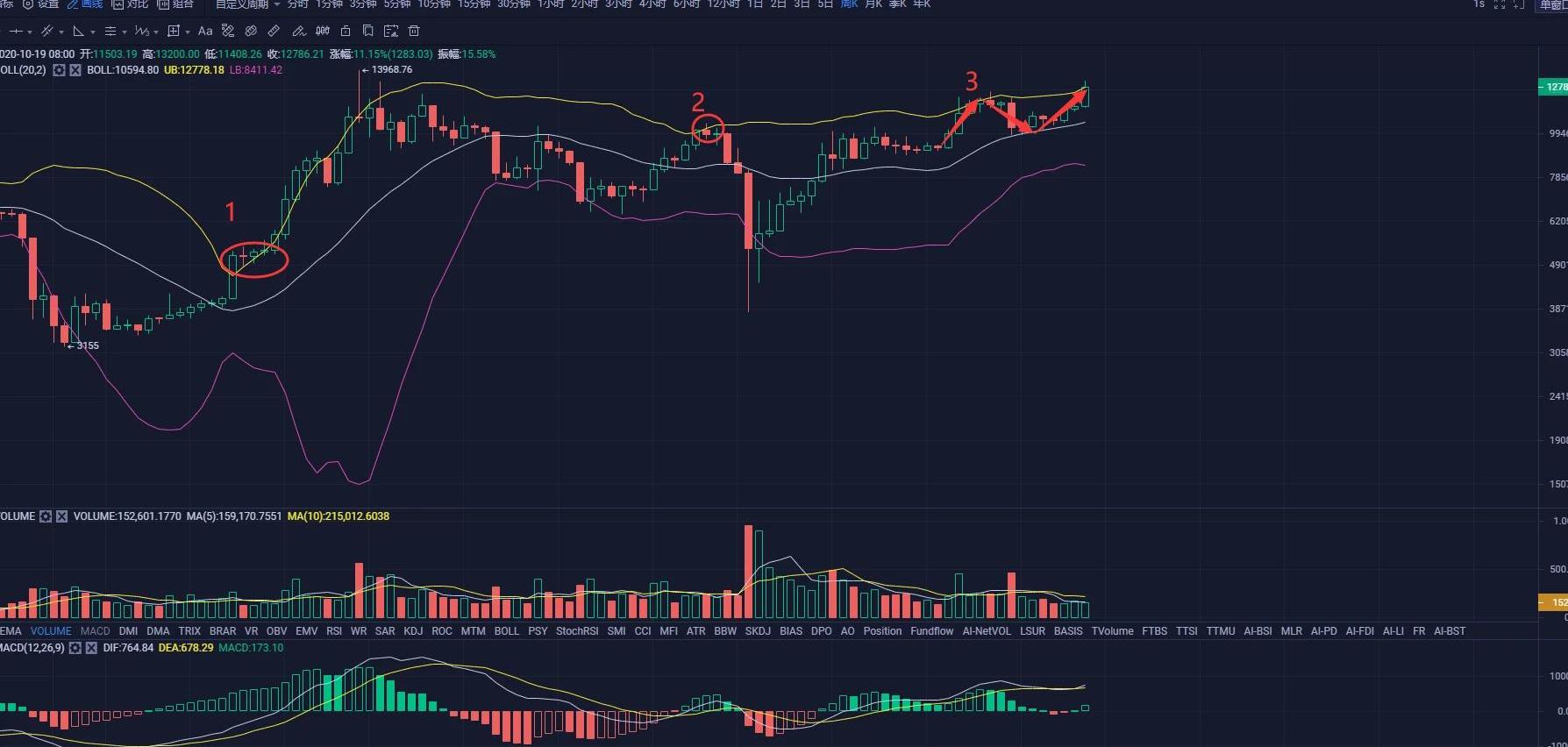Select the parallel channel line tool
This screenshot has height=747, width=1568.
pos(47,31)
